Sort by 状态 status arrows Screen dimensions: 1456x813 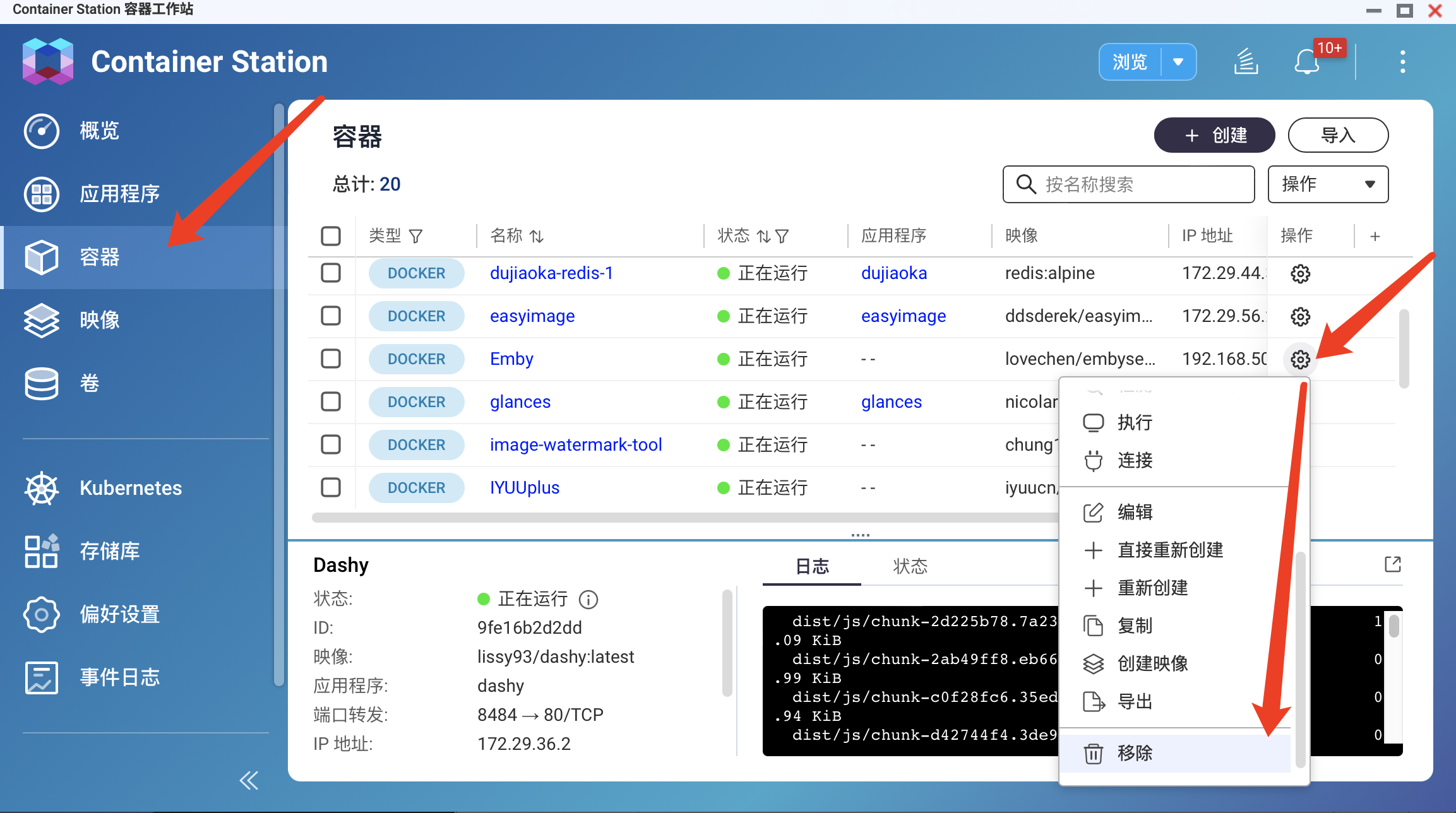(764, 236)
